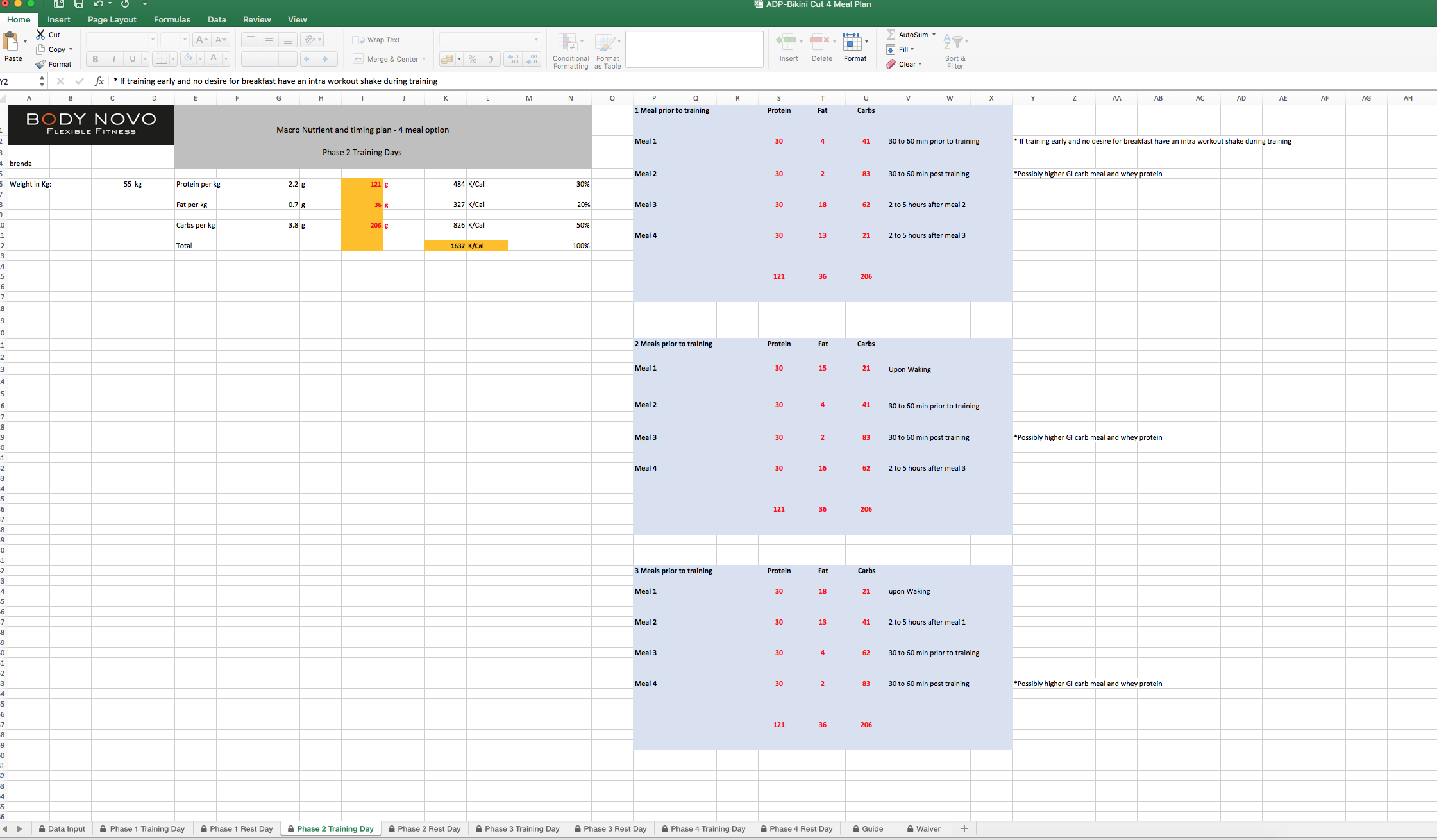Click Increase decimal

[x=513, y=59]
